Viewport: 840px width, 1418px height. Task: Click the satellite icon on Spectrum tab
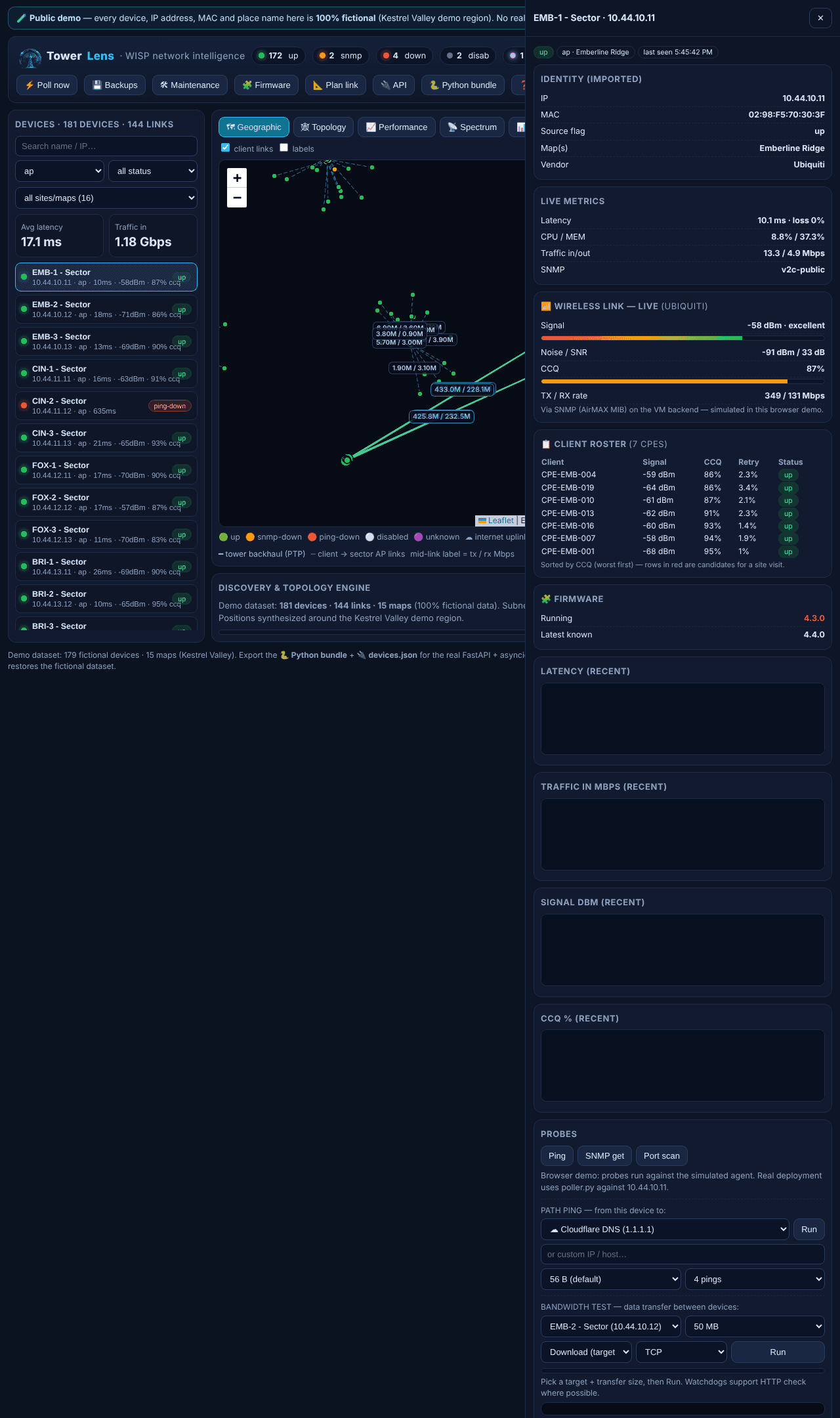(452, 127)
